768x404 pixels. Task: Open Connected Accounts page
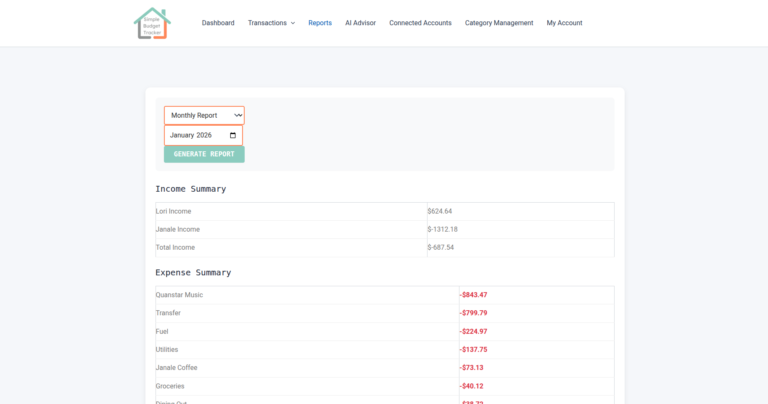[x=420, y=23]
